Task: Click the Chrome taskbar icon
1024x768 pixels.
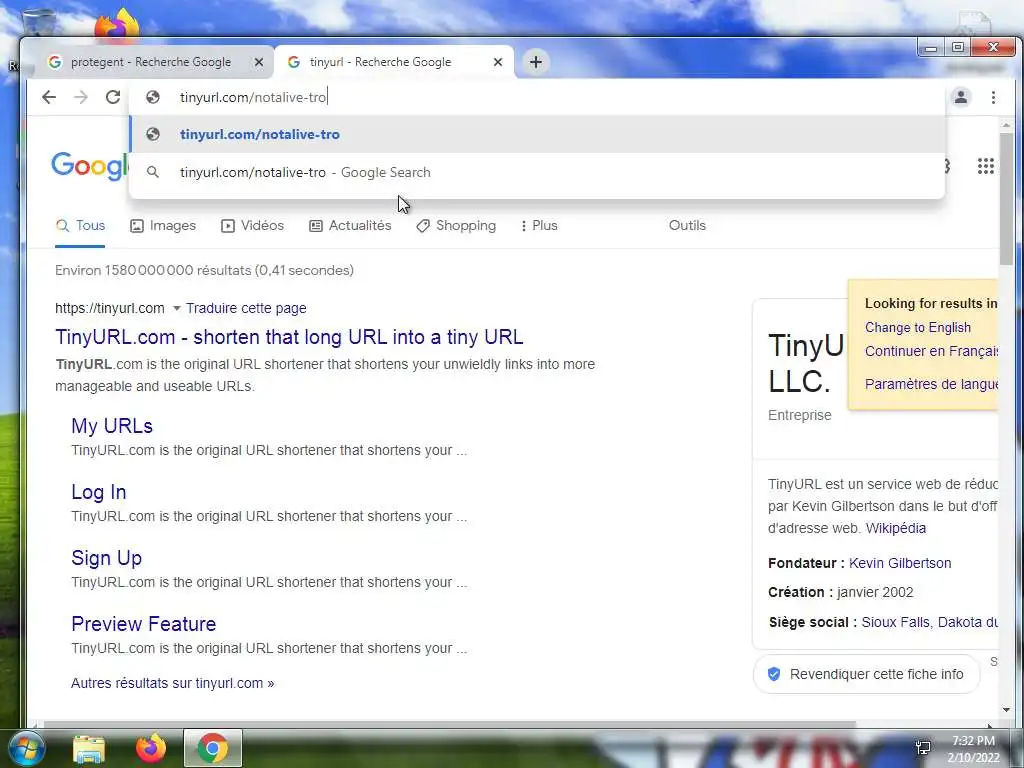Action: click(x=213, y=748)
